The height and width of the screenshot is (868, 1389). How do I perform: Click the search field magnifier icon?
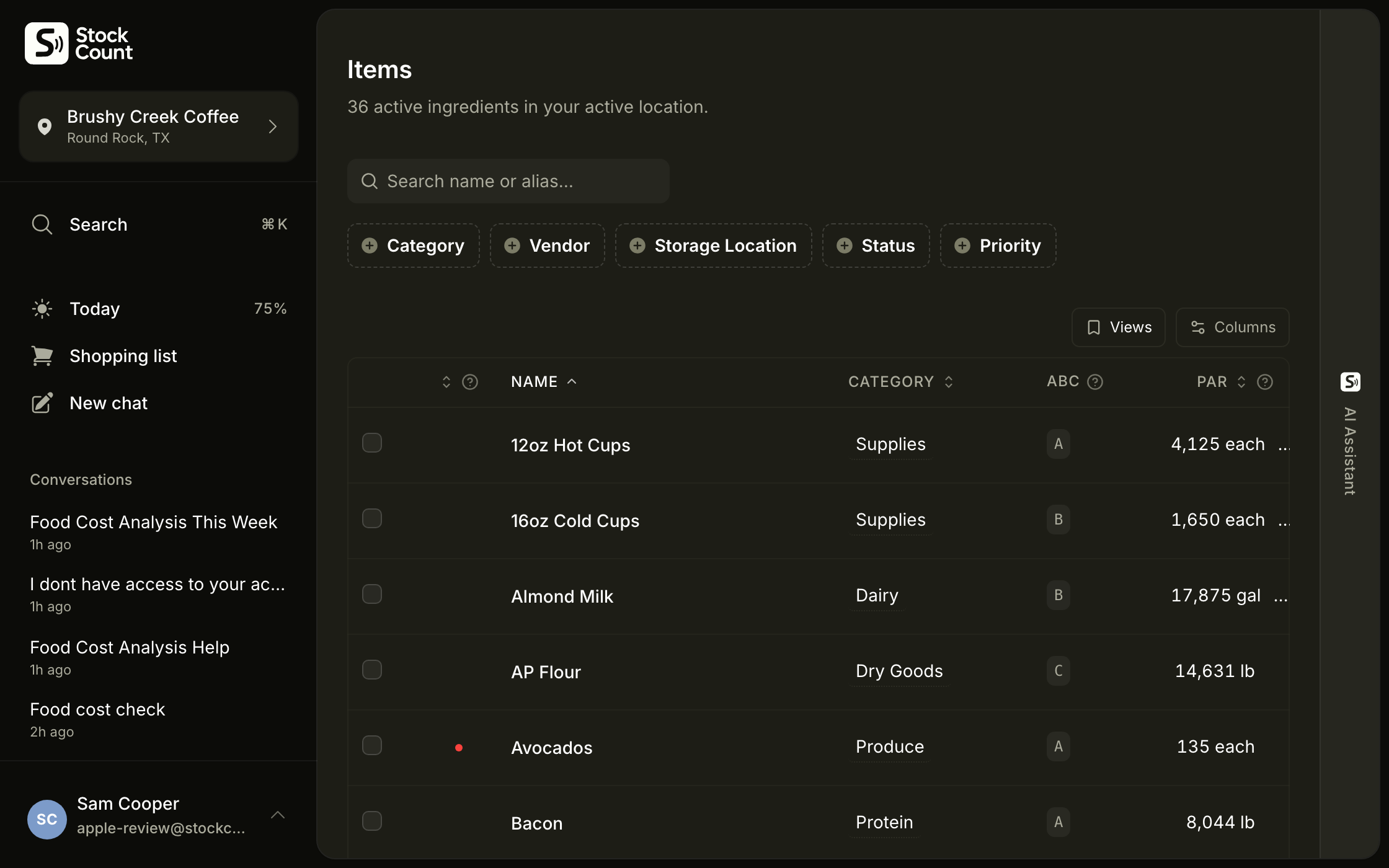coord(370,181)
